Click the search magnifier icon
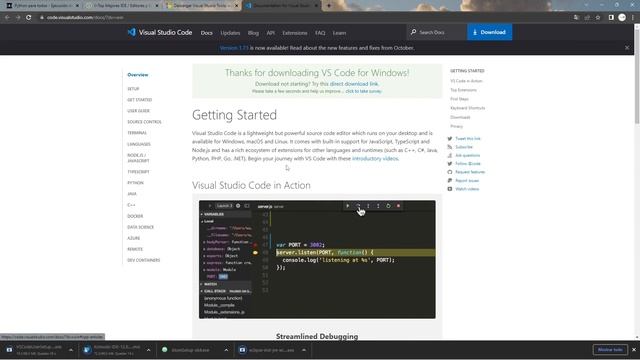Screen dimensions: 640x360 413,32
